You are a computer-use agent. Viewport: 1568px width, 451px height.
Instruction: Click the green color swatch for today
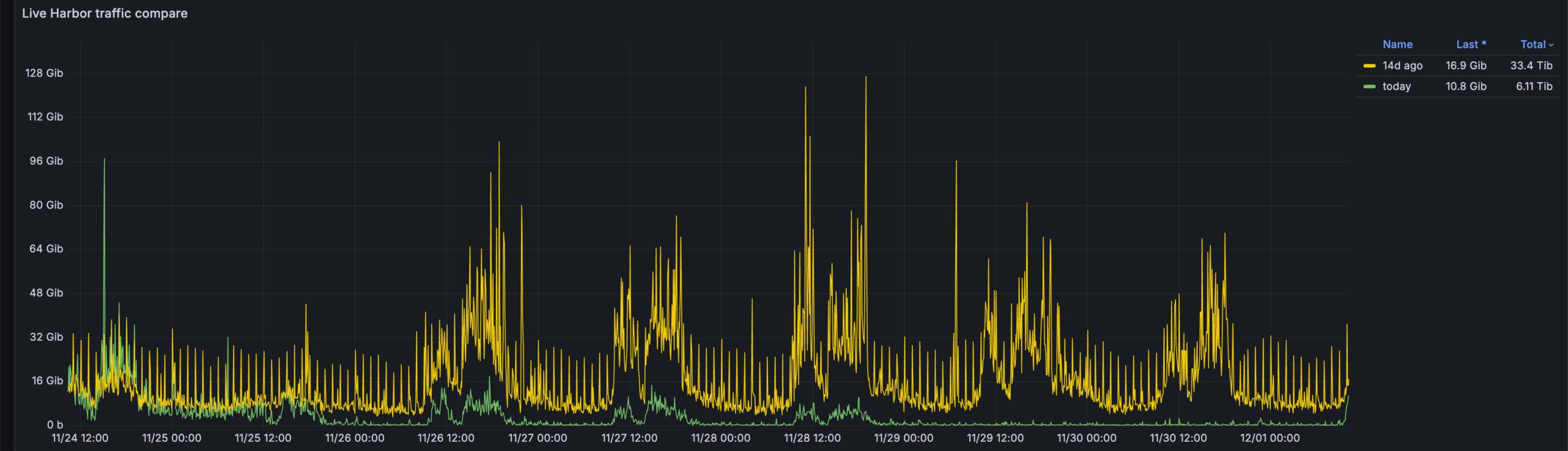click(x=1369, y=86)
